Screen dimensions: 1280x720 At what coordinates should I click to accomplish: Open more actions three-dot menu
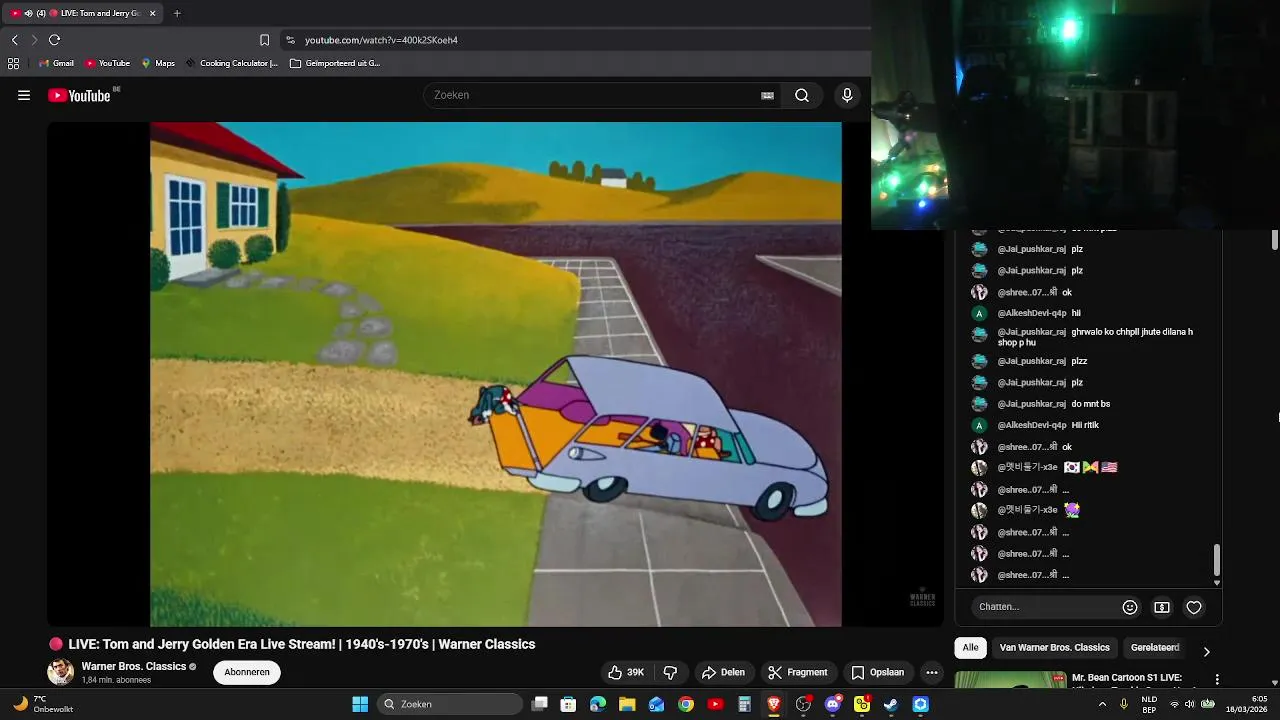pos(932,672)
